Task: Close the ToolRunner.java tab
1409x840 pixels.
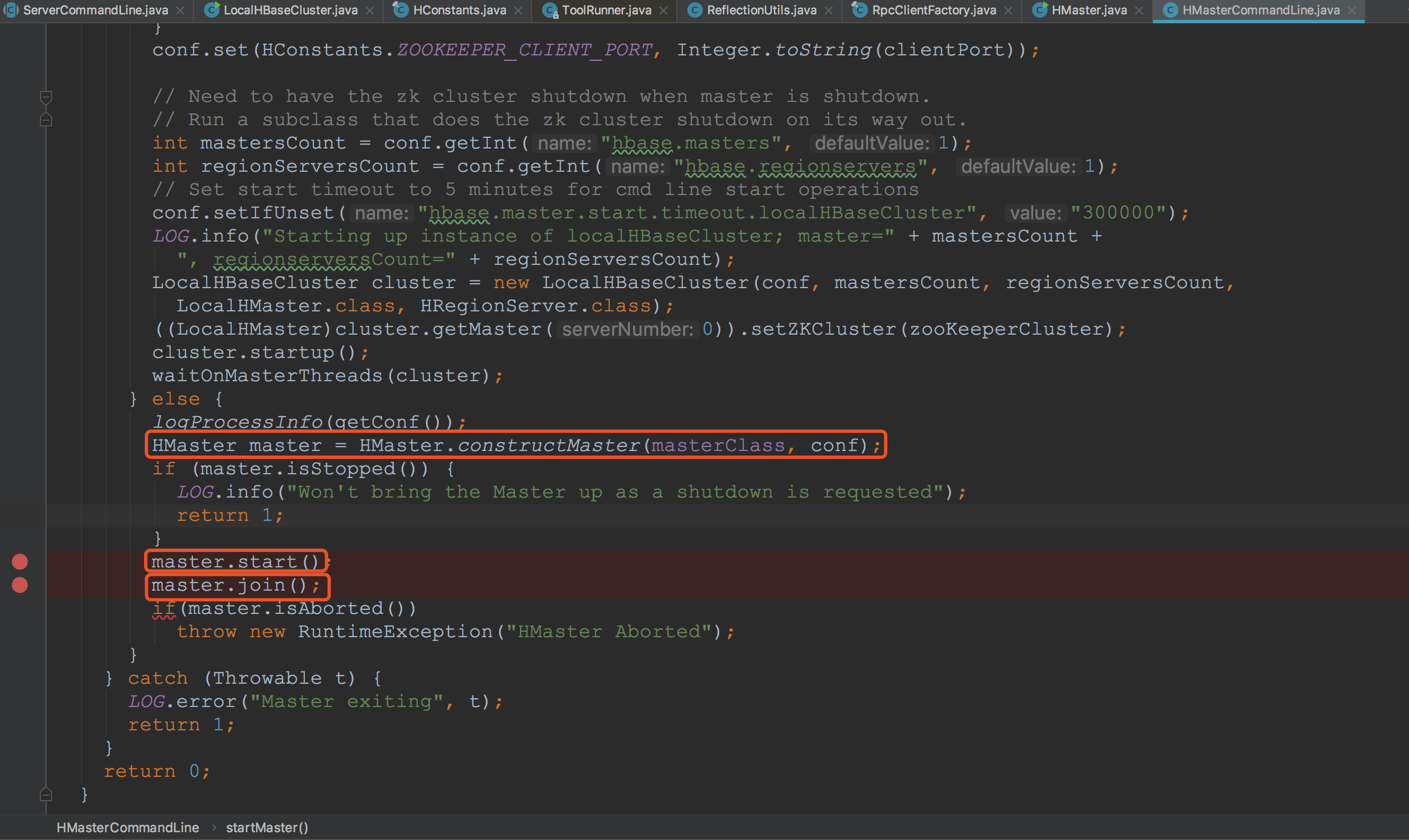Action: coord(663,11)
